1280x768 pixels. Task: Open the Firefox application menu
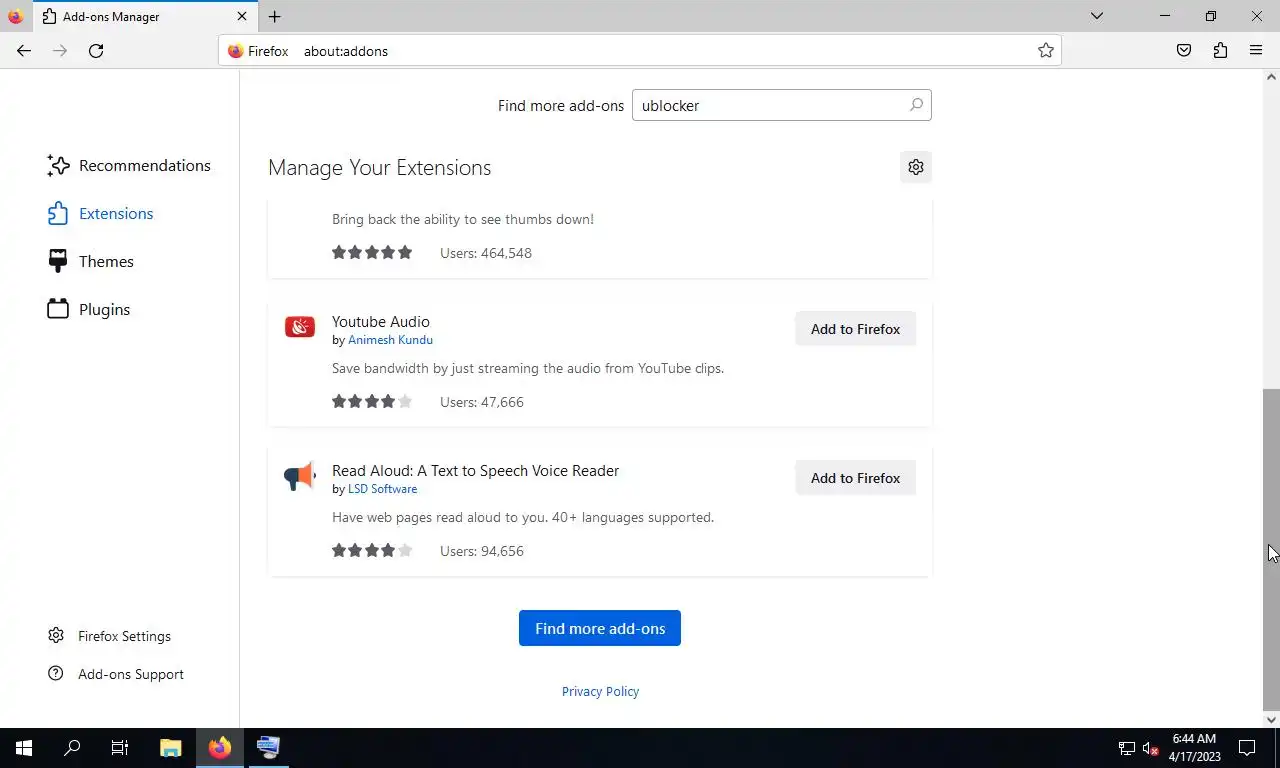pyautogui.click(x=1256, y=51)
